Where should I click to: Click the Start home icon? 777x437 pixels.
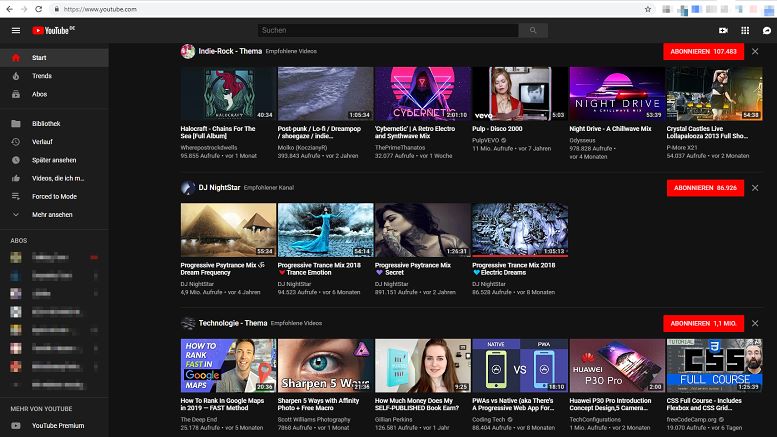[x=16, y=58]
